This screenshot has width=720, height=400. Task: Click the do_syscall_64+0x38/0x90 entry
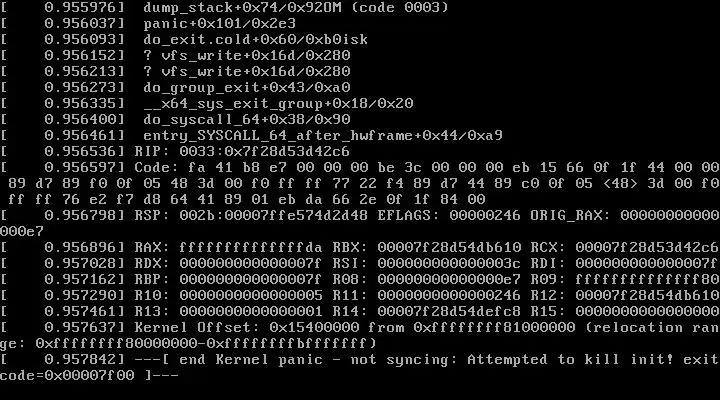(x=247, y=119)
